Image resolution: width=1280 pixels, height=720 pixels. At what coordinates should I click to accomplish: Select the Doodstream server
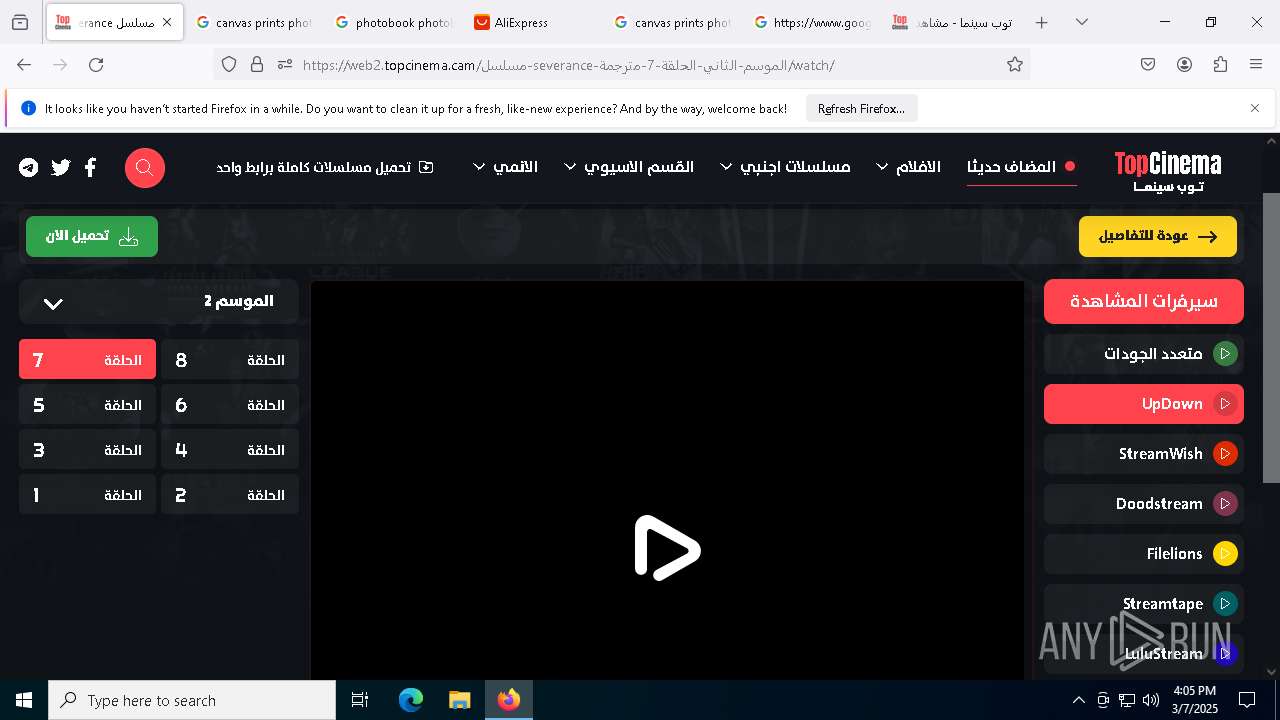point(1144,504)
